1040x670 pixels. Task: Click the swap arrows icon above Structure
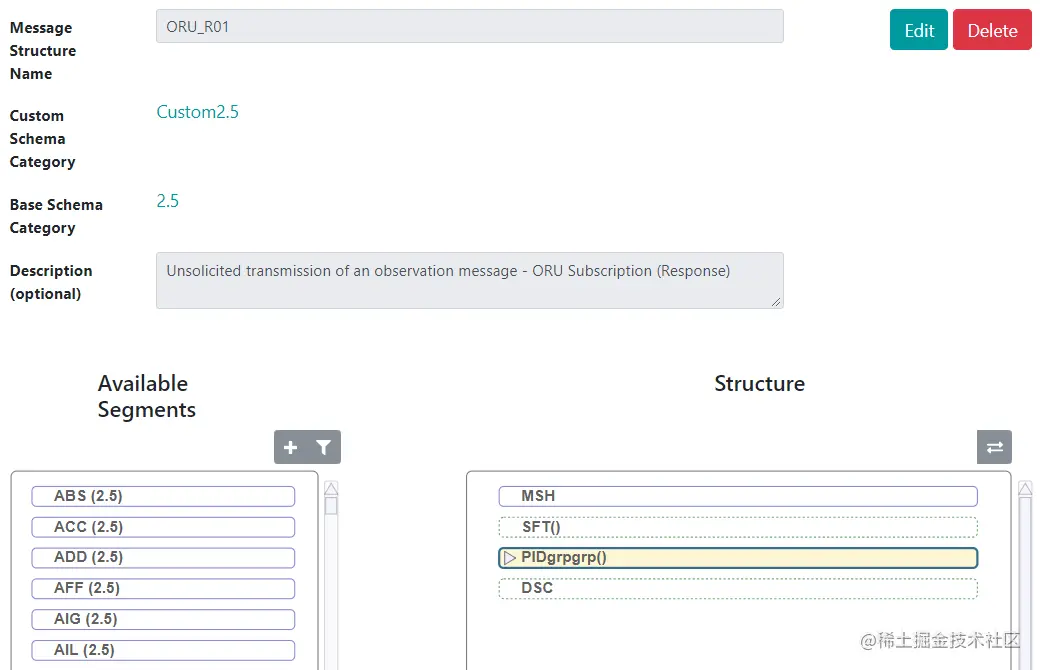[994, 448]
